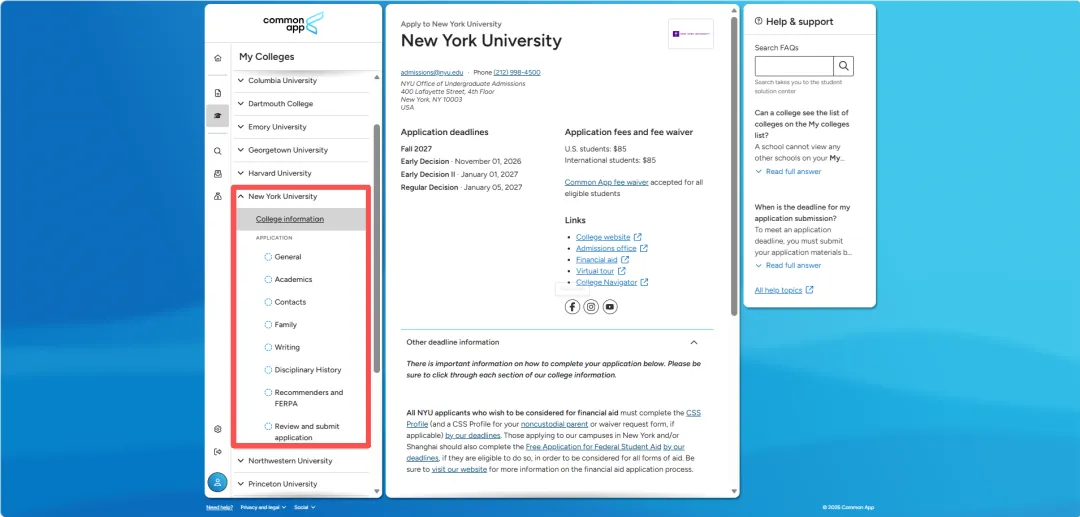Open NYU Facebook page icon

[572, 307]
